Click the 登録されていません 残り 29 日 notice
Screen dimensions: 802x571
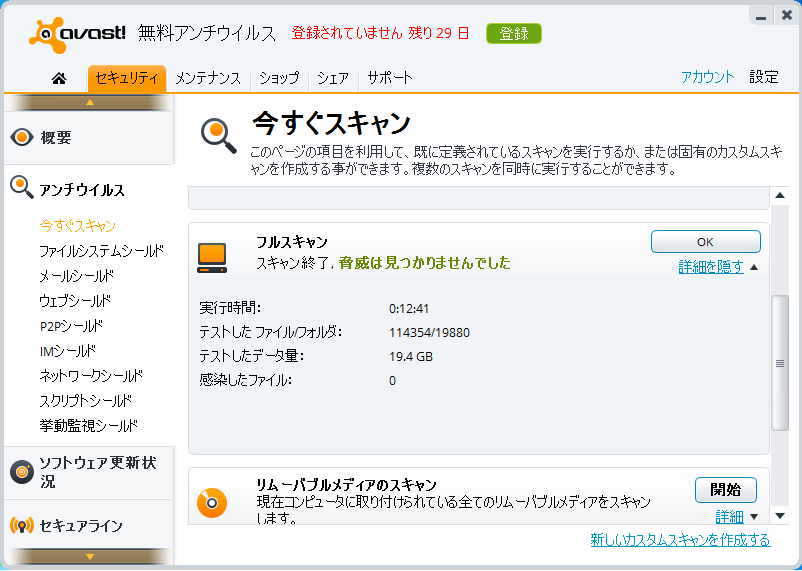click(x=381, y=34)
